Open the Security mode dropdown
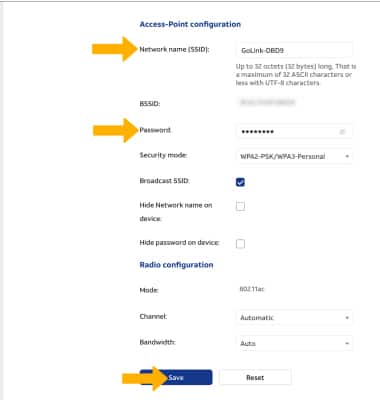The height and width of the screenshot is (400, 380). [x=294, y=156]
